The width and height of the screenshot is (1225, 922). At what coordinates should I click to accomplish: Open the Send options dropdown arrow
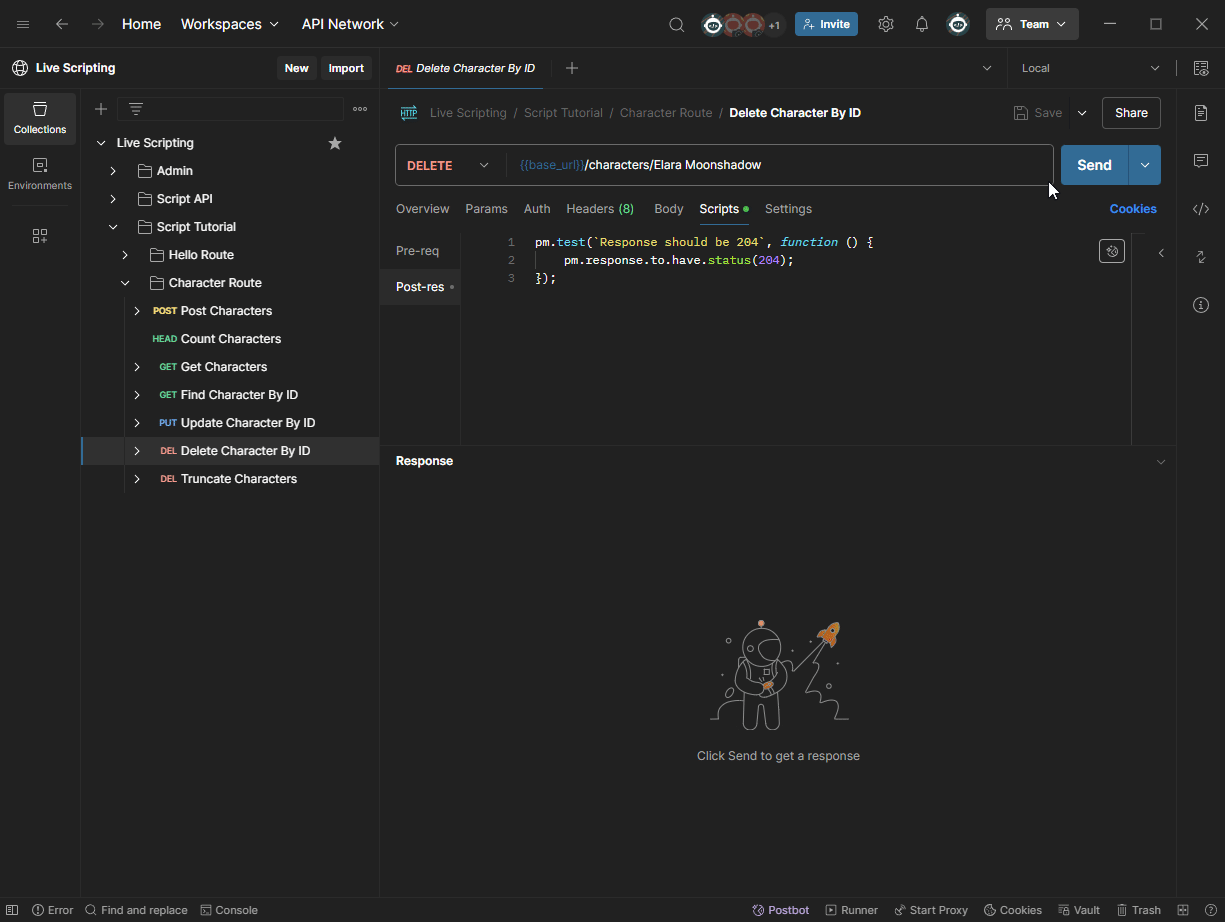pos(1145,165)
